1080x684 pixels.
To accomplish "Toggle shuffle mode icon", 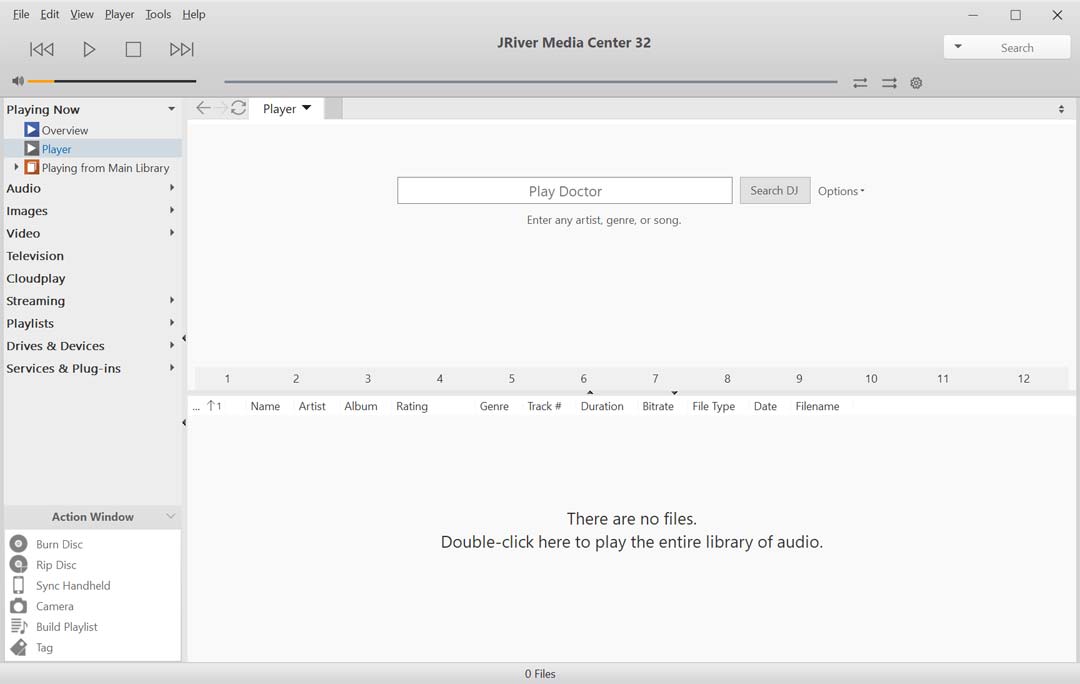I will 889,83.
